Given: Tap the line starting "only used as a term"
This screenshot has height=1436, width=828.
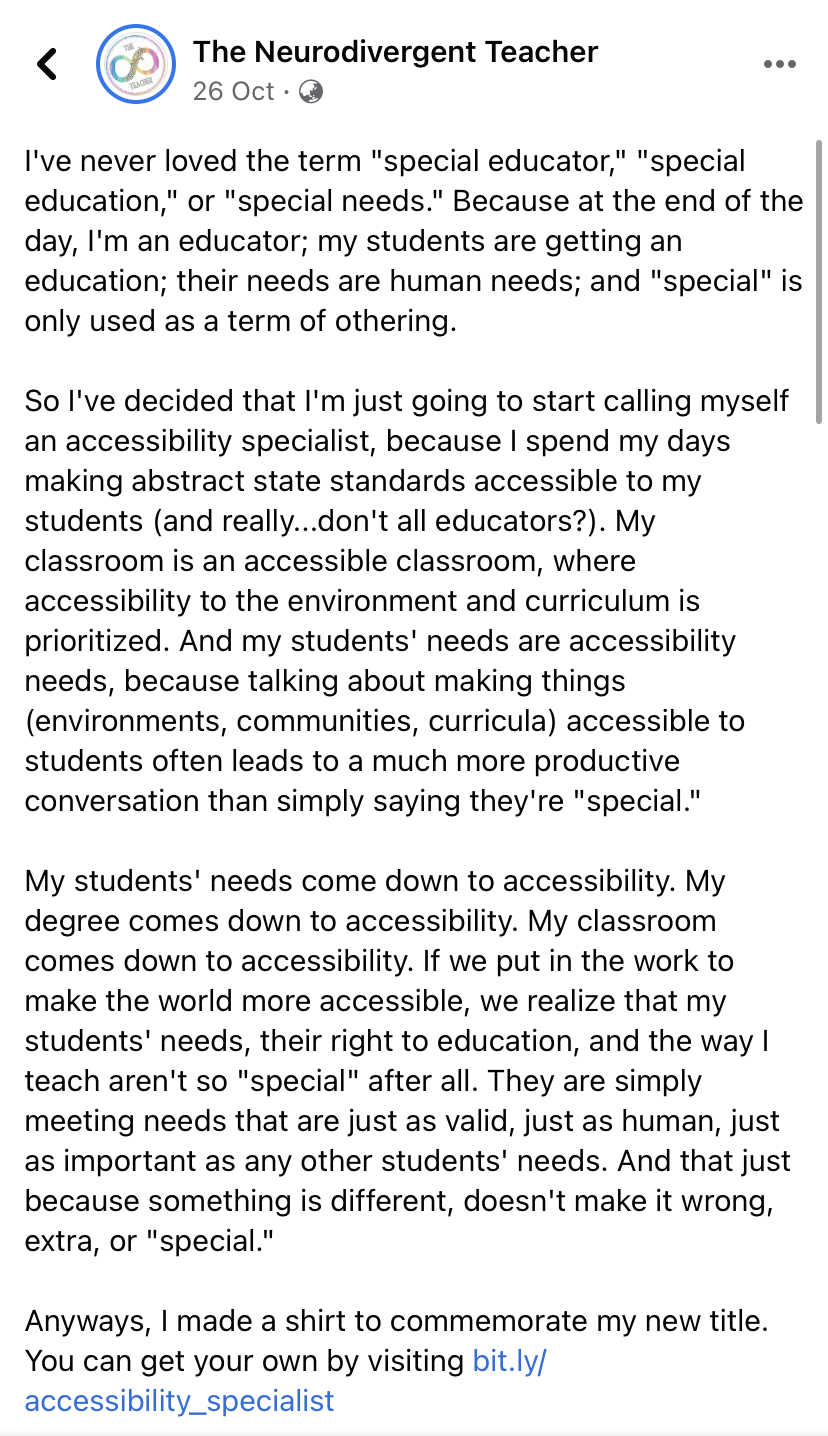Looking at the screenshot, I should click(240, 321).
